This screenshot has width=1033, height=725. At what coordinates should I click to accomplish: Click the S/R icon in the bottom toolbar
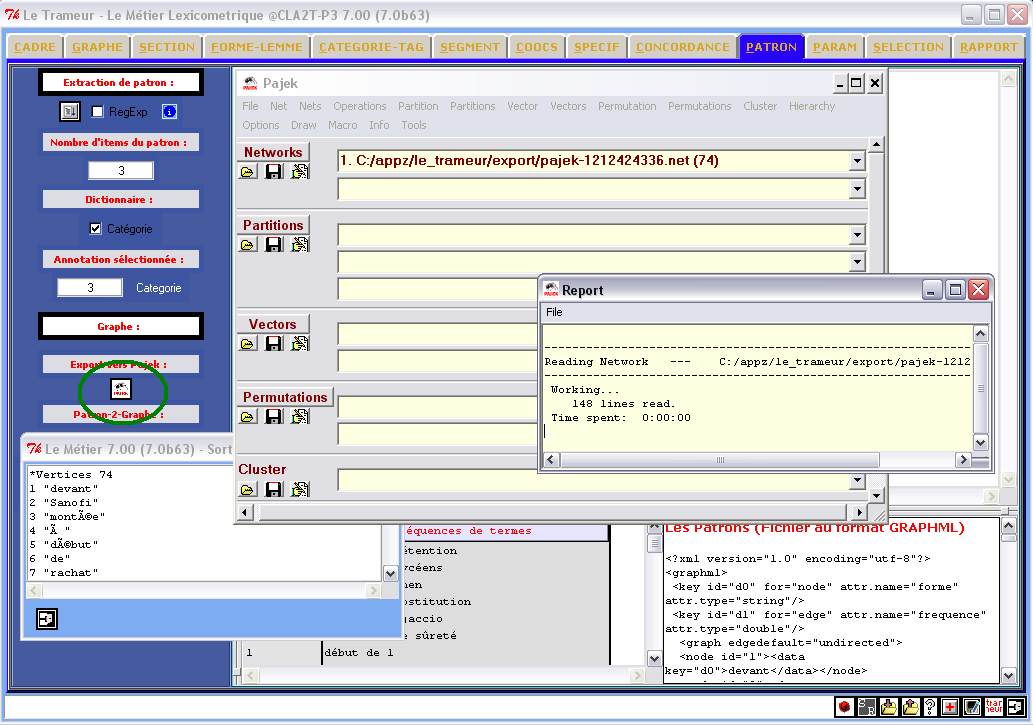click(x=866, y=707)
